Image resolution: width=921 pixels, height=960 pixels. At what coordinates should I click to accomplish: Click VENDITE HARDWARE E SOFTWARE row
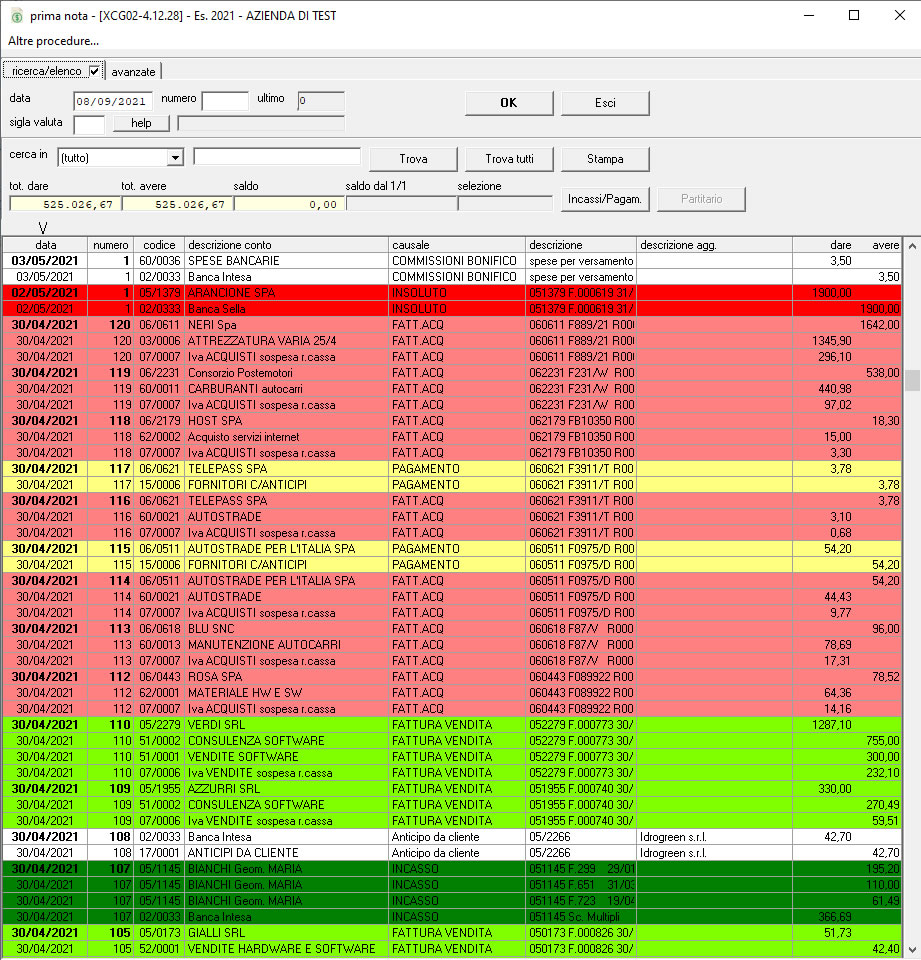tap(452, 948)
